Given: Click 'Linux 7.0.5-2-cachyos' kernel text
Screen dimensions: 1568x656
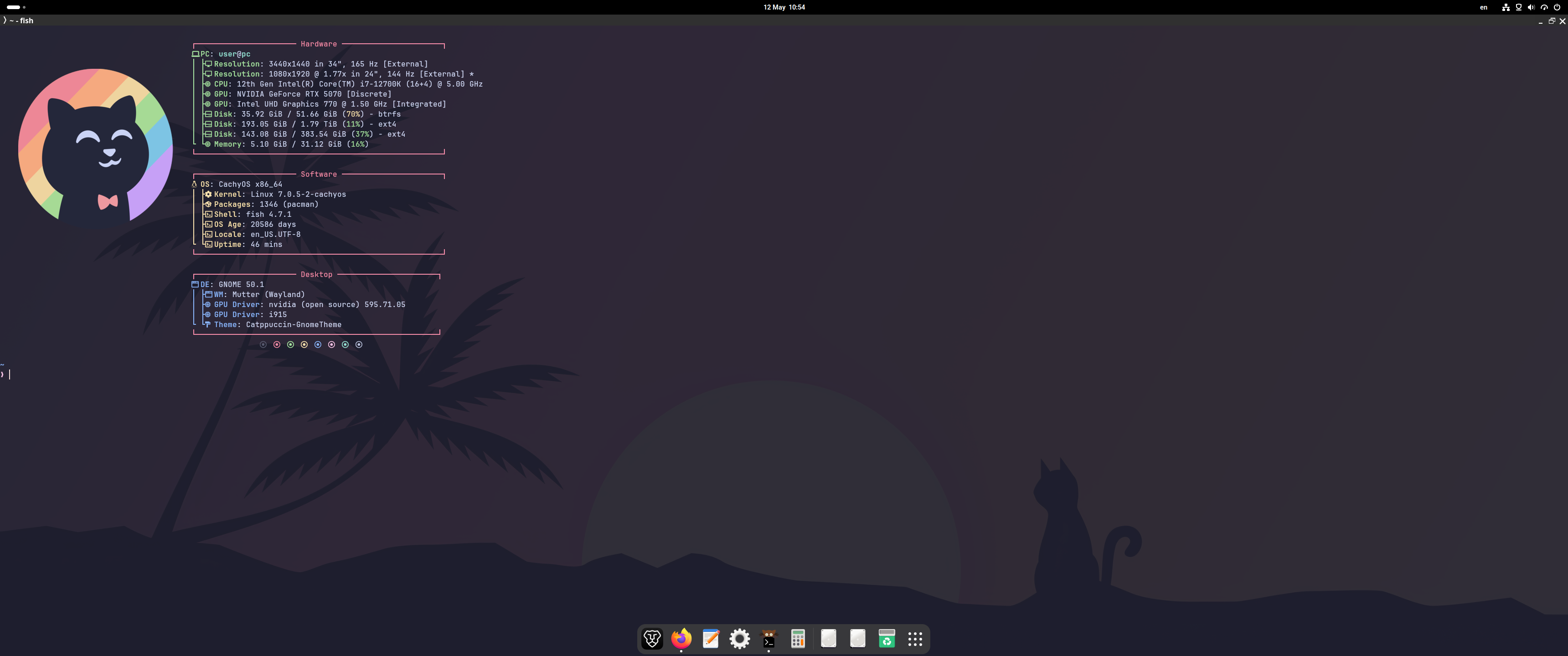Looking at the screenshot, I should point(298,194).
